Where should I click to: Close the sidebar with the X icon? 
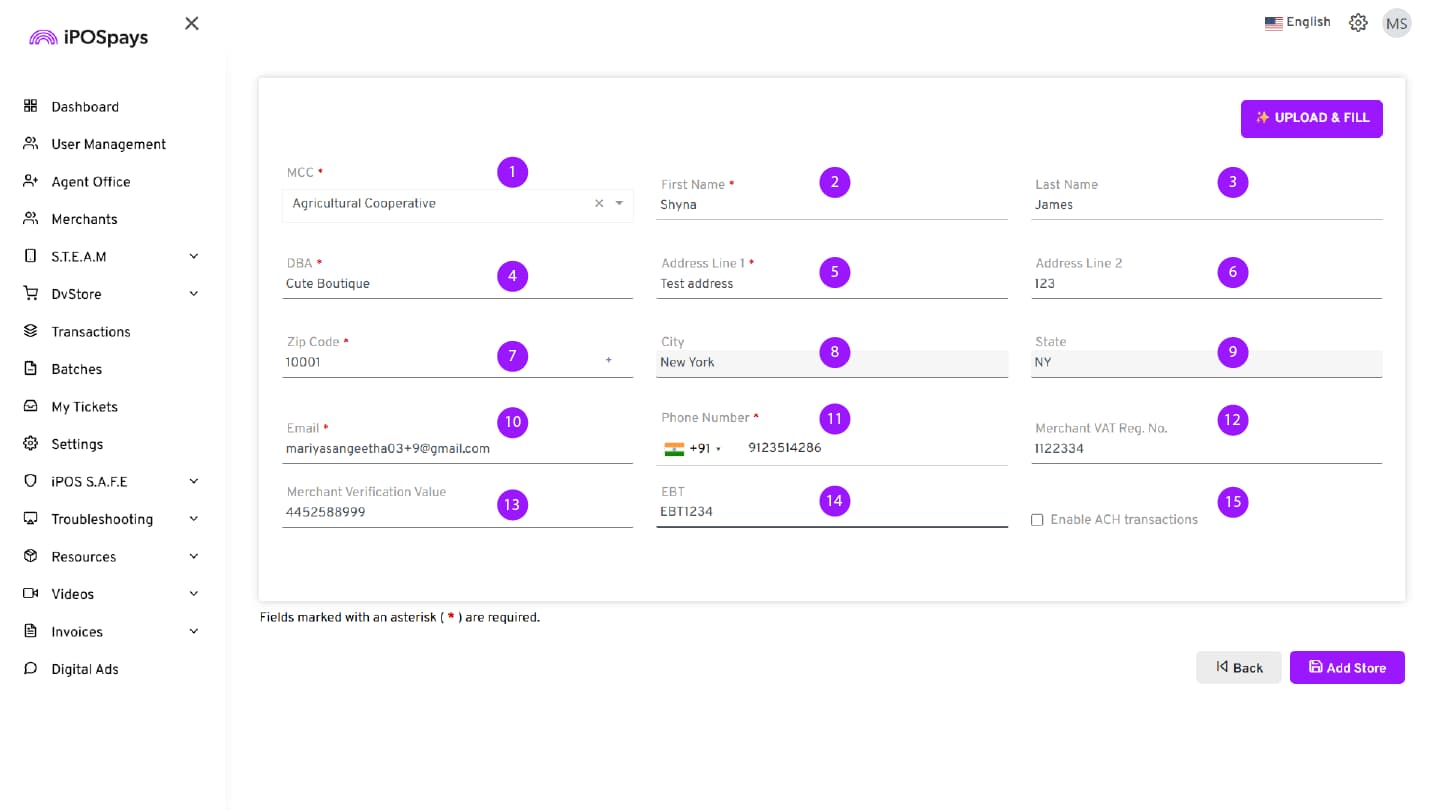tap(192, 23)
